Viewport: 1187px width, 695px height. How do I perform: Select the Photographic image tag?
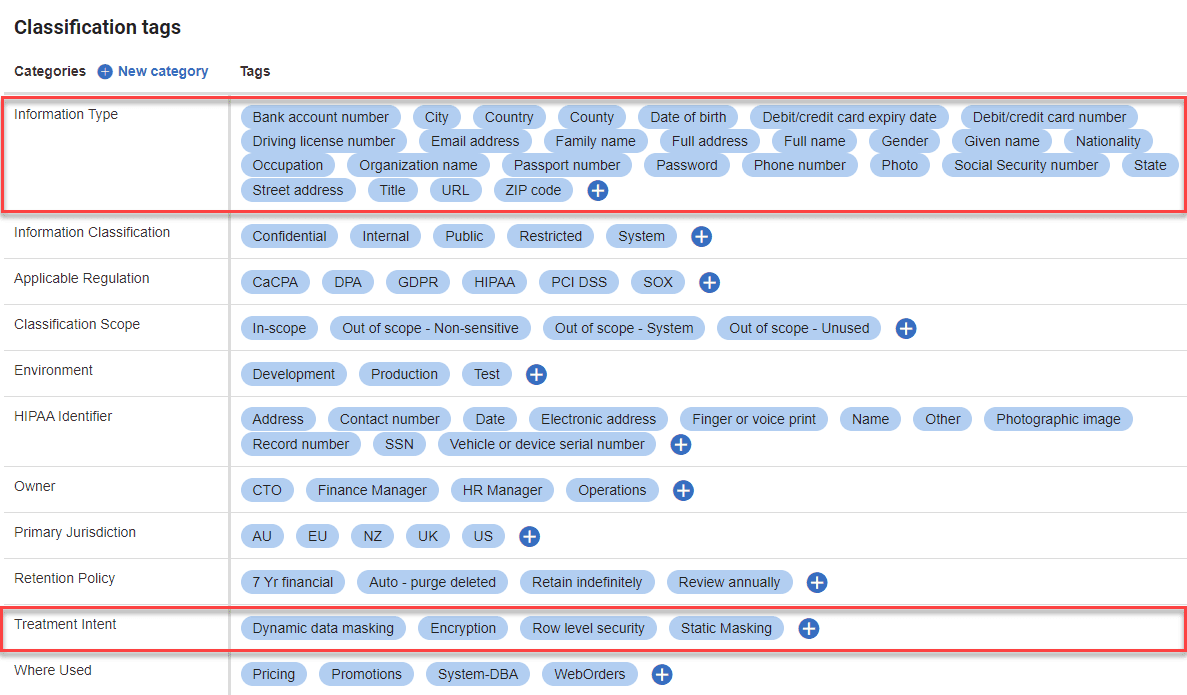coord(1058,419)
